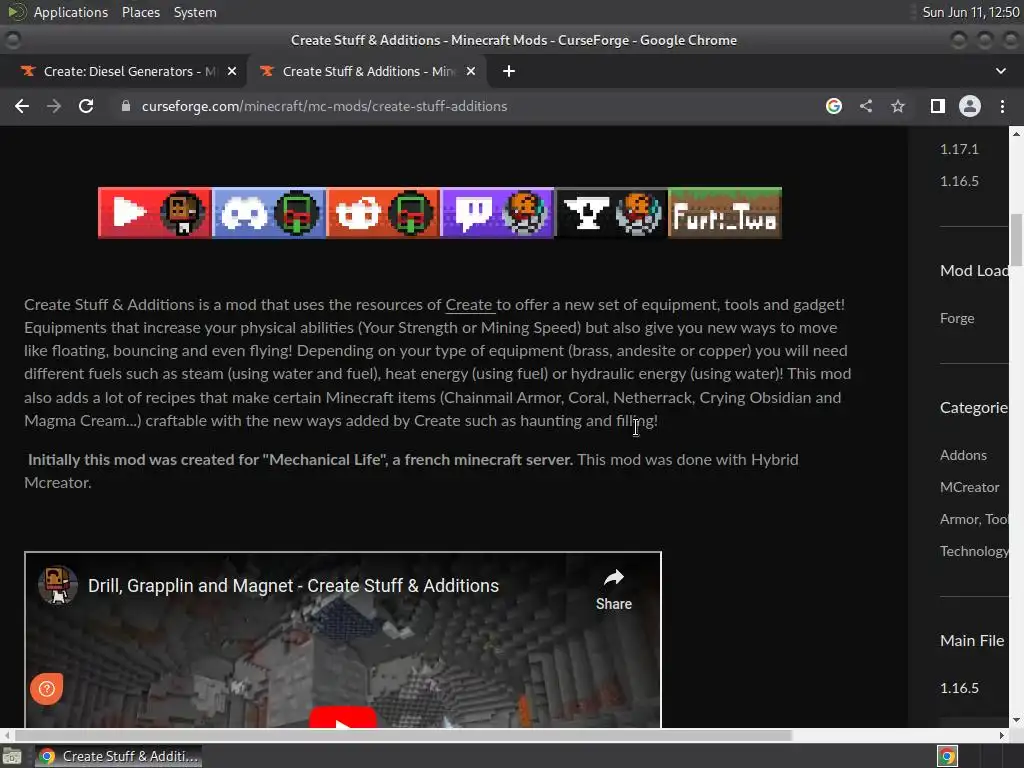
Task: Toggle Chrome side panel
Action: pos(937,106)
